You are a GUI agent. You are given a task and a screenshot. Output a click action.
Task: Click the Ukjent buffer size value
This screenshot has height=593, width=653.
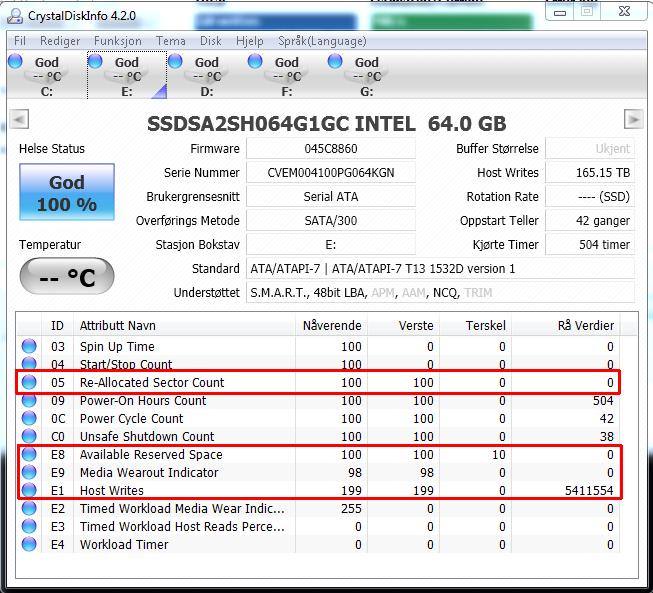[590, 149]
